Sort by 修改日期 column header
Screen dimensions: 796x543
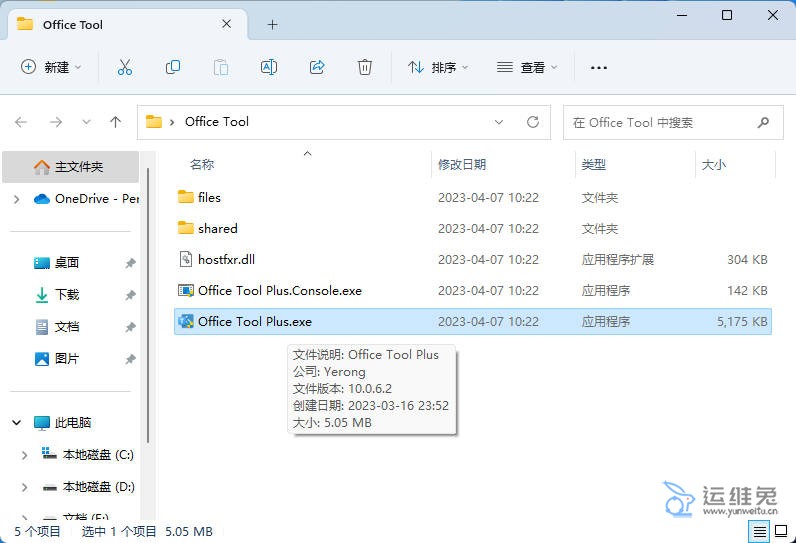coord(462,164)
